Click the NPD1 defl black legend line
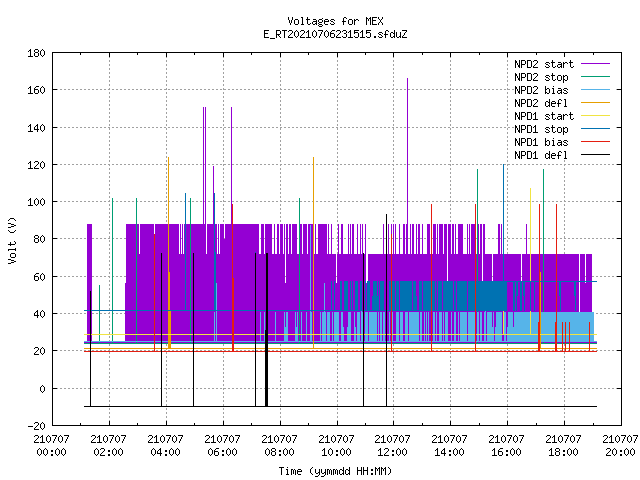The height and width of the screenshot is (480, 640). [595, 155]
